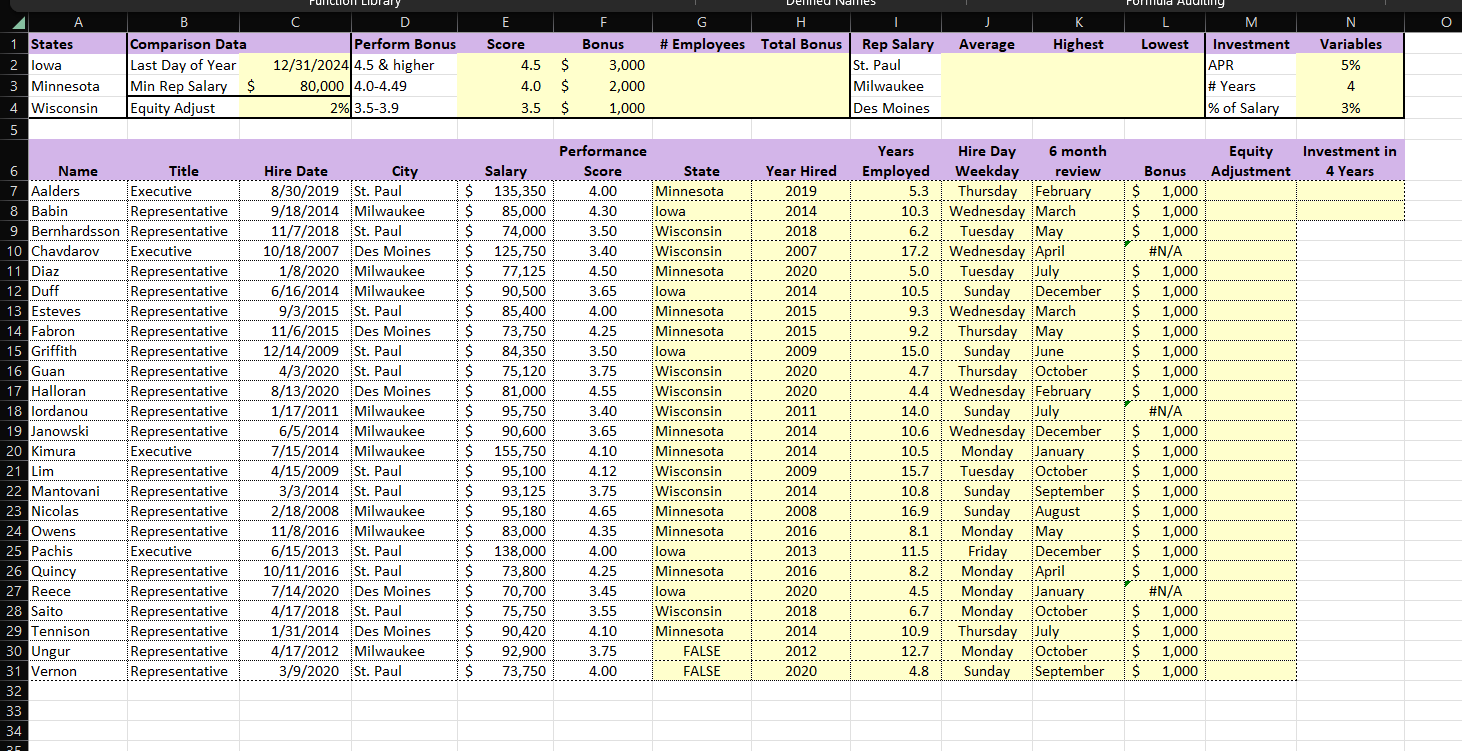Click the "Variables" header cell
Image resolution: width=1462 pixels, height=751 pixels.
[x=1350, y=44]
